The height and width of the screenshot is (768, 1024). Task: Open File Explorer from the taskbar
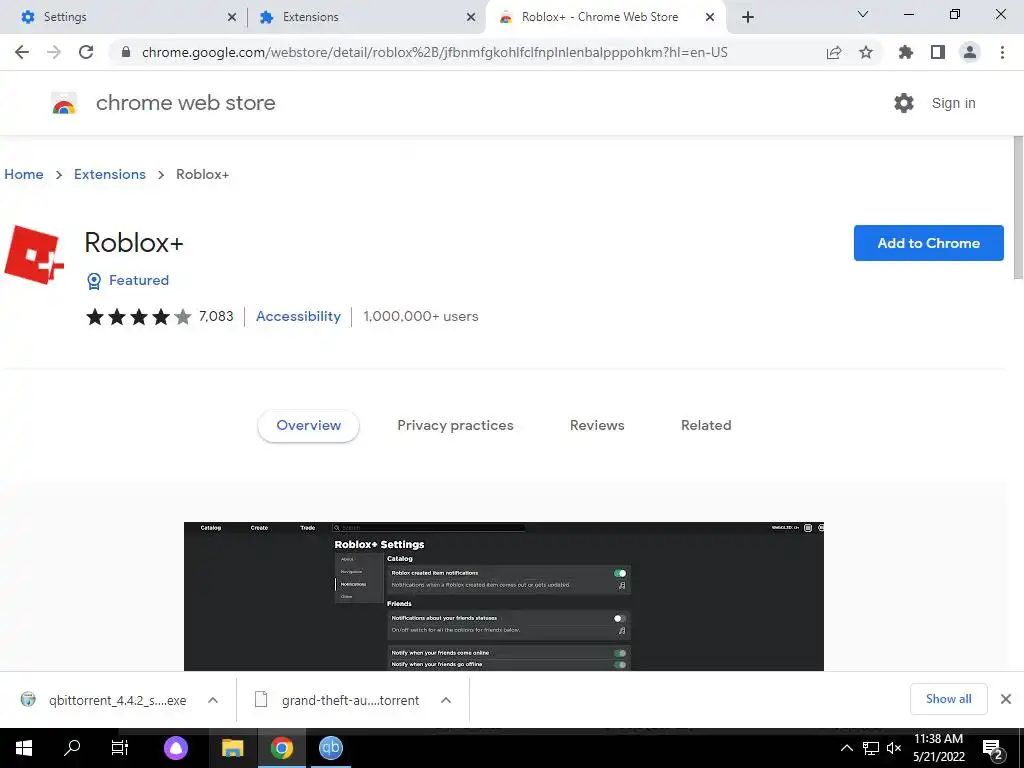click(x=232, y=748)
